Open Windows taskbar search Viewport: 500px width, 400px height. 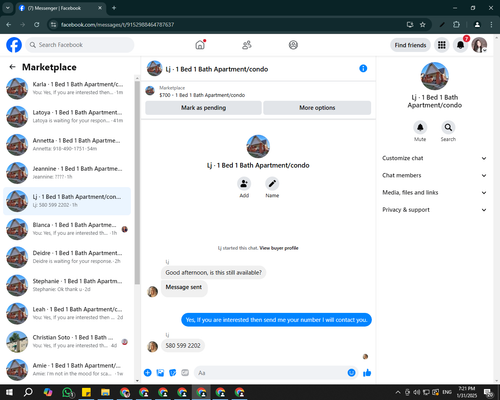(x=28, y=392)
